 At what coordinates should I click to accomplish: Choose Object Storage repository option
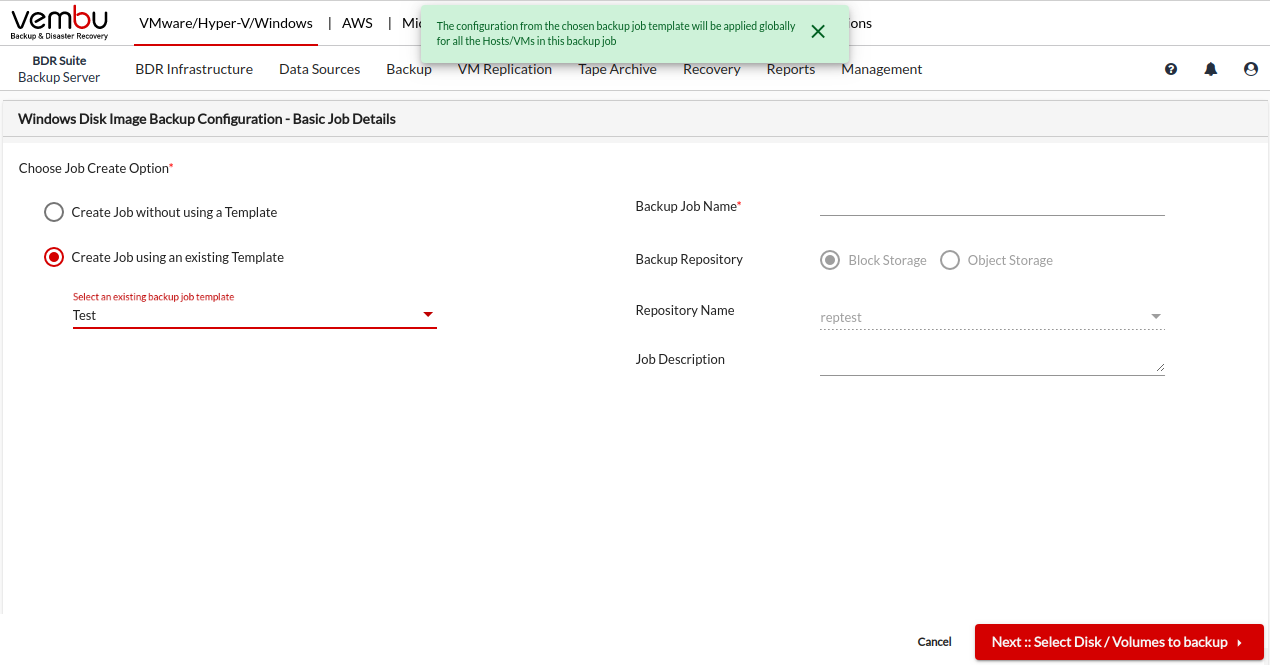950,260
